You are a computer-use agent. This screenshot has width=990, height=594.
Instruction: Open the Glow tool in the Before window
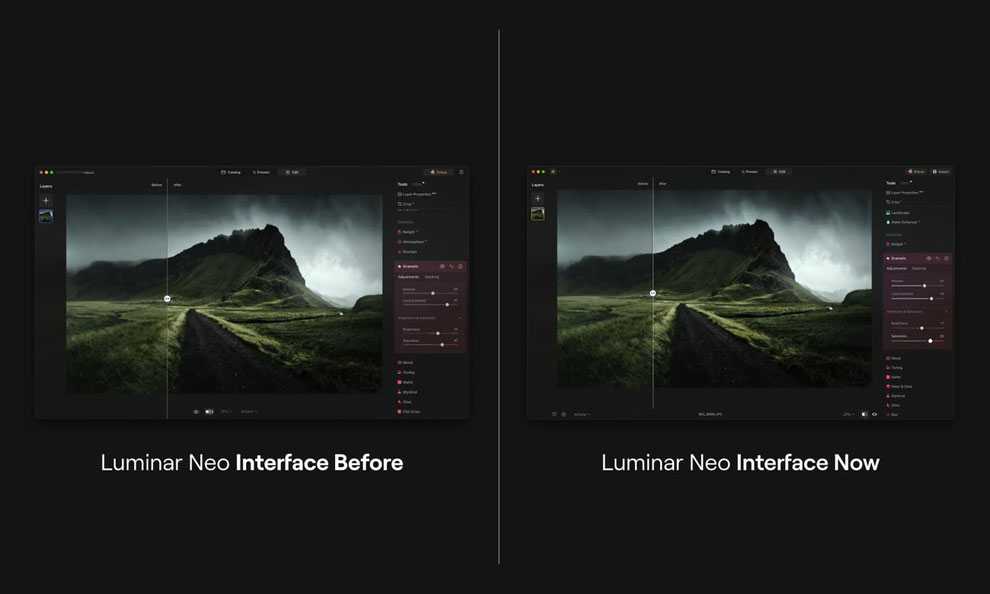(x=405, y=401)
